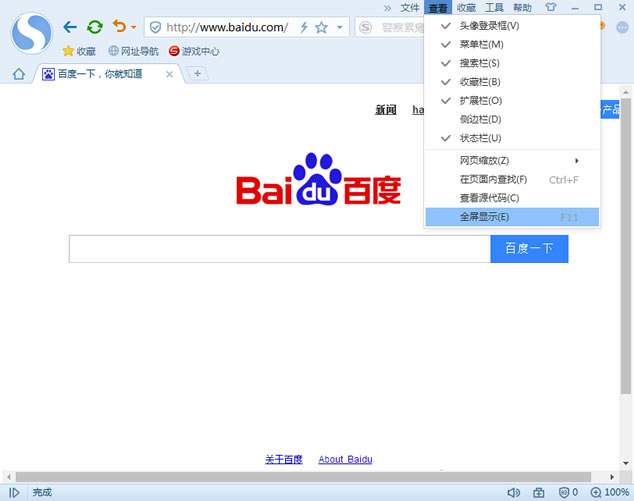Viewport: 634px width, 501px height.
Task: Open the About Baidu link
Action: (x=345, y=459)
